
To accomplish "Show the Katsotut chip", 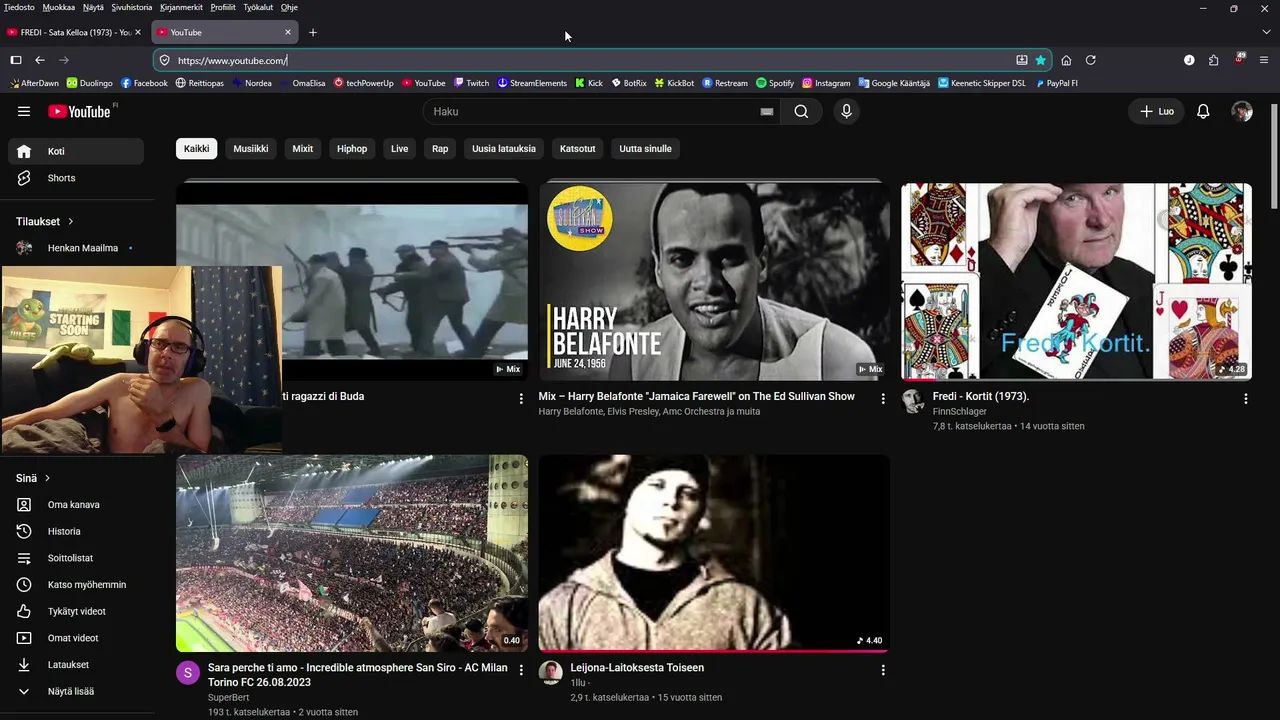I will pyautogui.click(x=578, y=148).
